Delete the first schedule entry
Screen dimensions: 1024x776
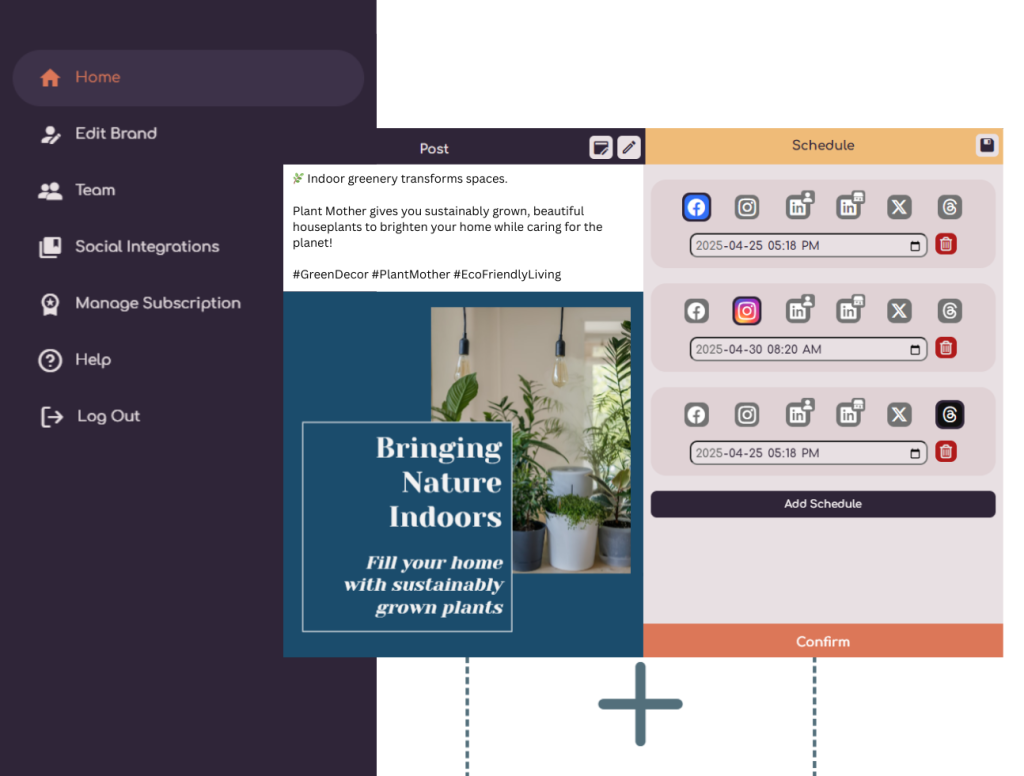point(946,244)
